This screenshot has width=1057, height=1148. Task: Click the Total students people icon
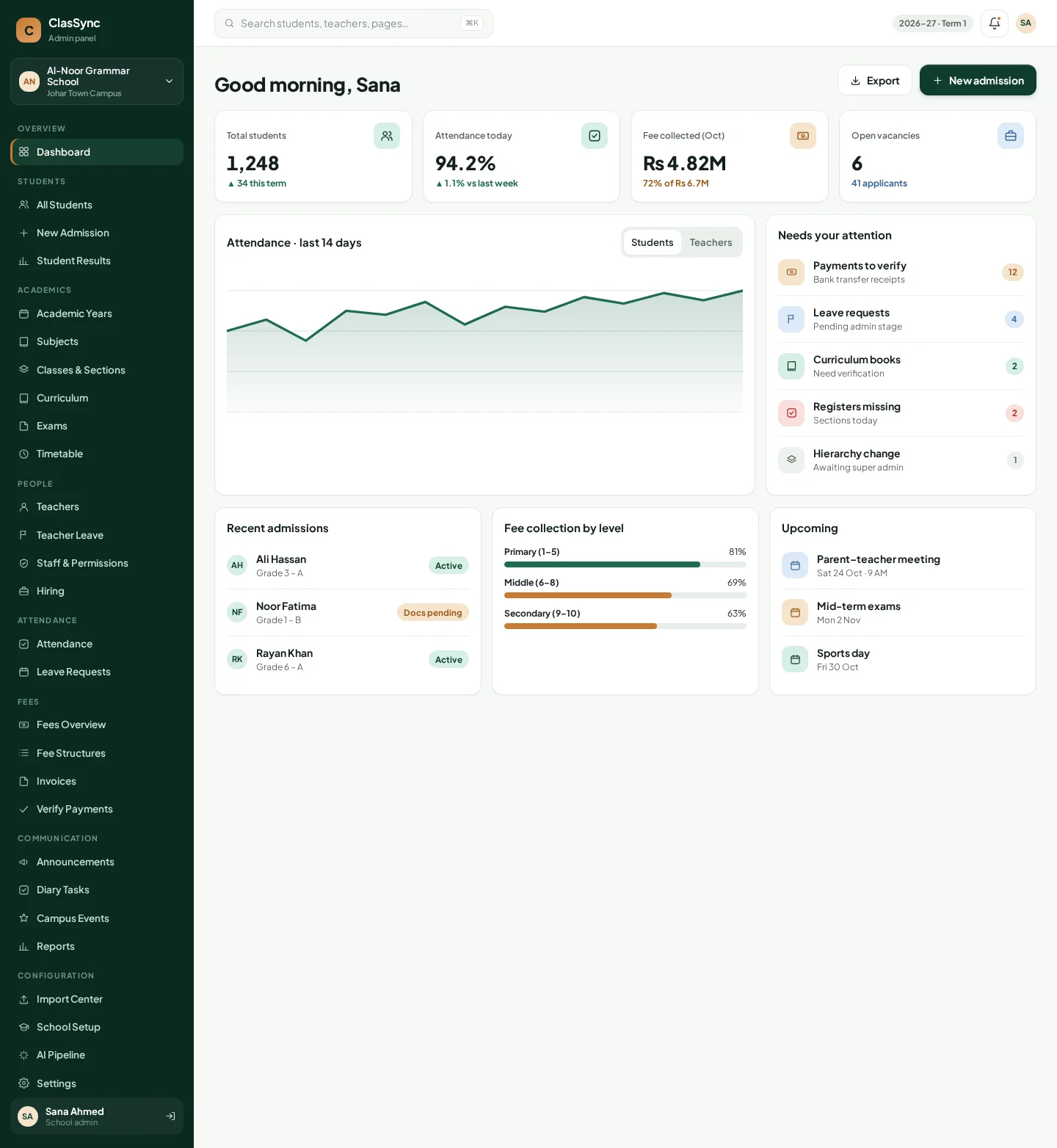(387, 136)
